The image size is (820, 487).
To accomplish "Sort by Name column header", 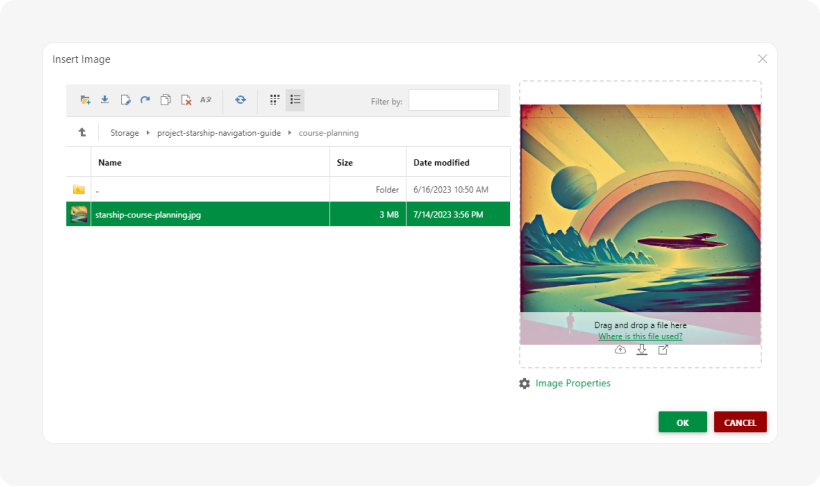I will (x=210, y=162).
